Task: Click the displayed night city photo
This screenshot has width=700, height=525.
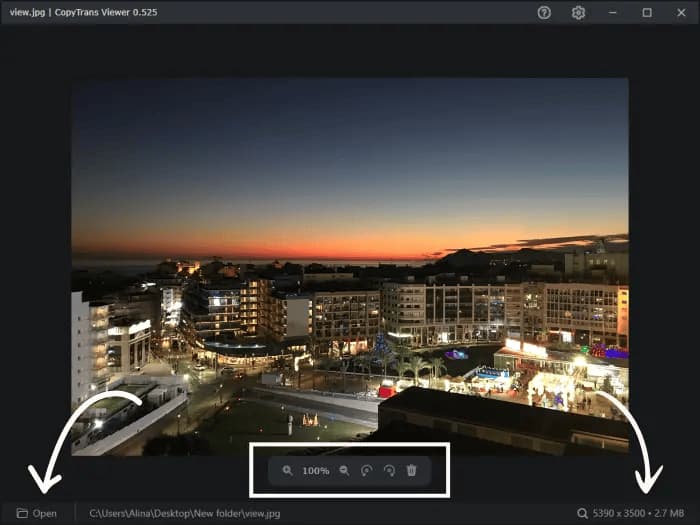Action: pyautogui.click(x=350, y=267)
